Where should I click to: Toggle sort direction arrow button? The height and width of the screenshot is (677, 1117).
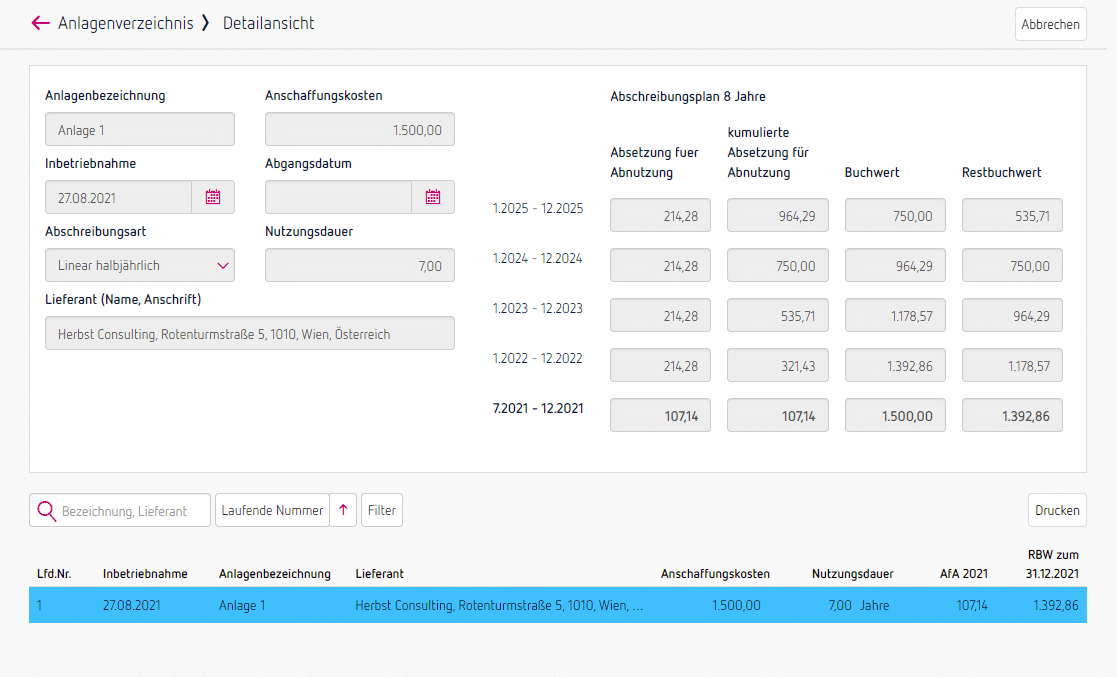[x=343, y=510]
